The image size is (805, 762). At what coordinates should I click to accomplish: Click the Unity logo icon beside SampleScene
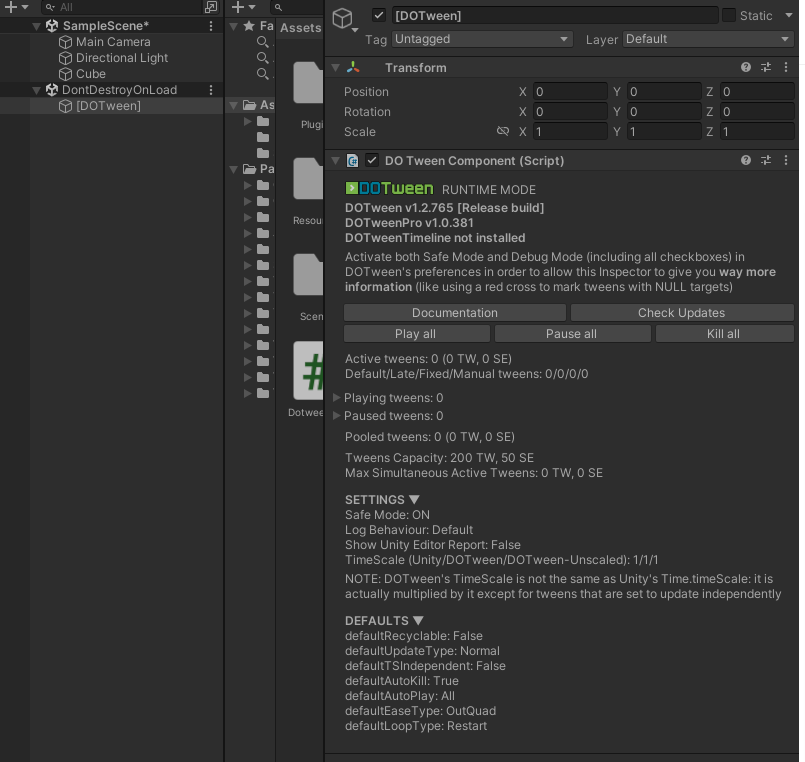[x=52, y=26]
